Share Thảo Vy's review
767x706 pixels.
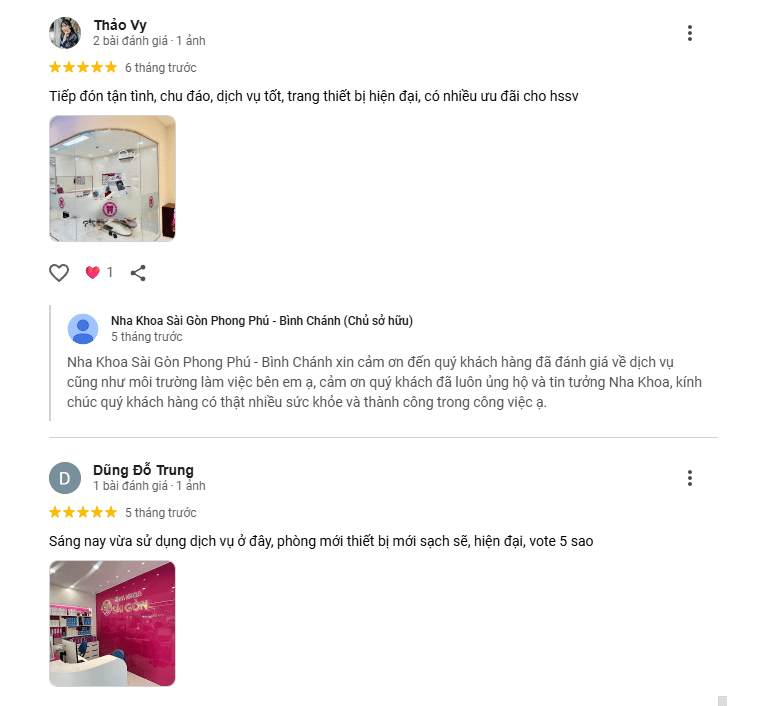tap(138, 273)
